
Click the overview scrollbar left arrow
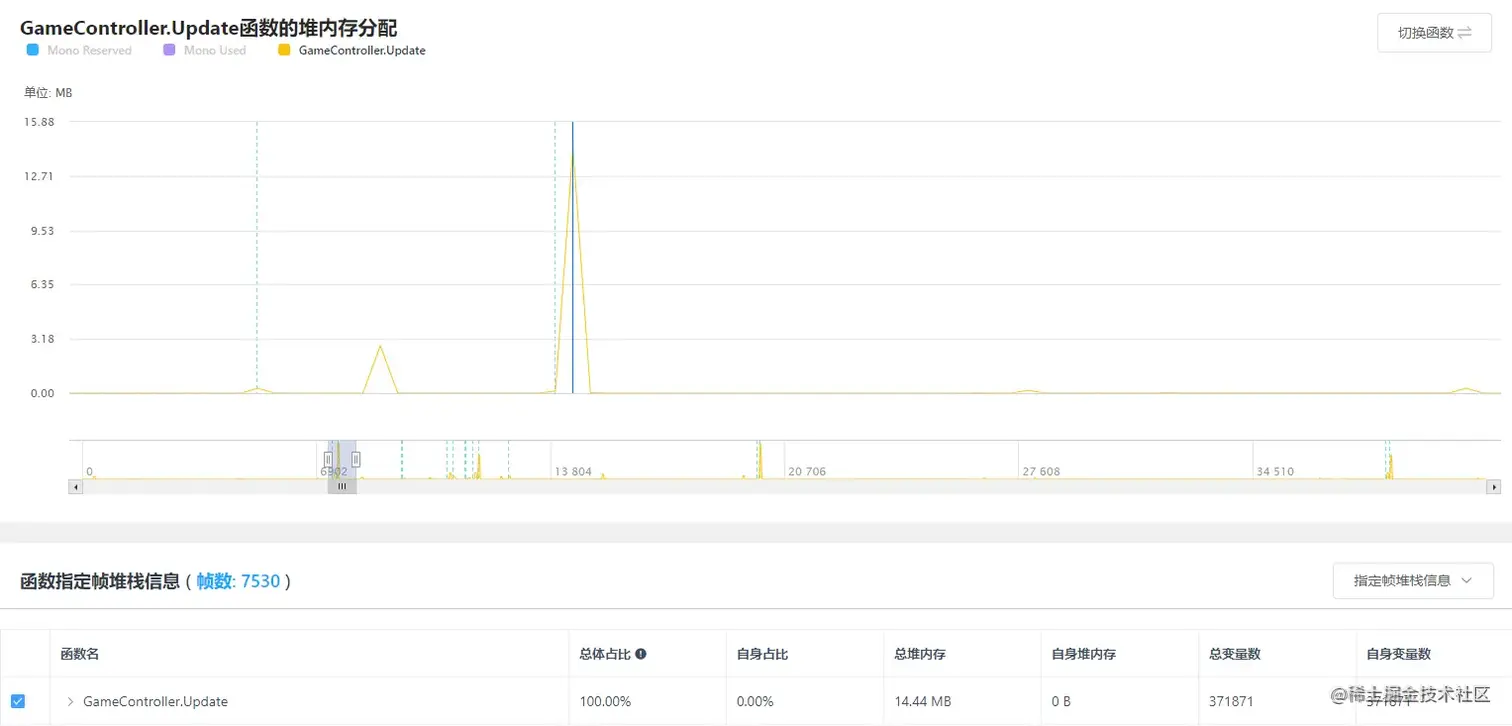pos(75,487)
